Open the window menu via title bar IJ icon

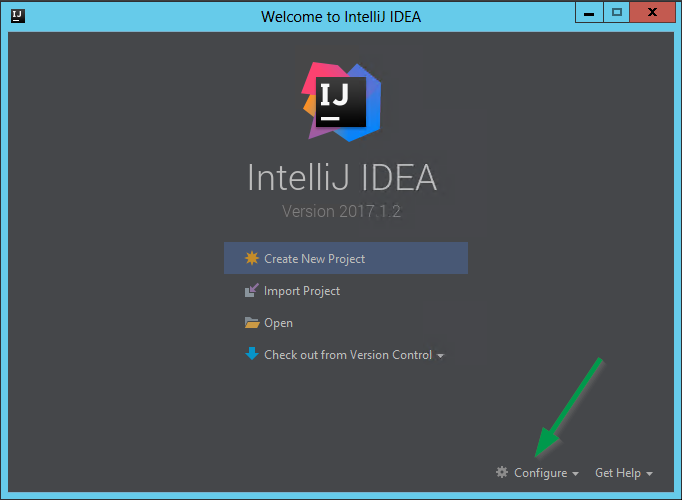click(15, 15)
